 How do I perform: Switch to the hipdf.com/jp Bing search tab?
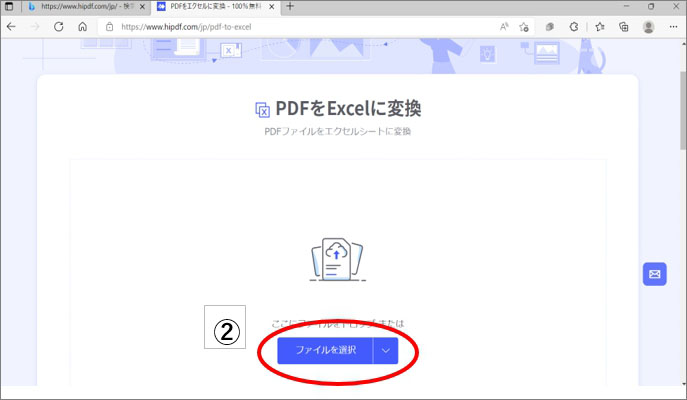(86, 7)
